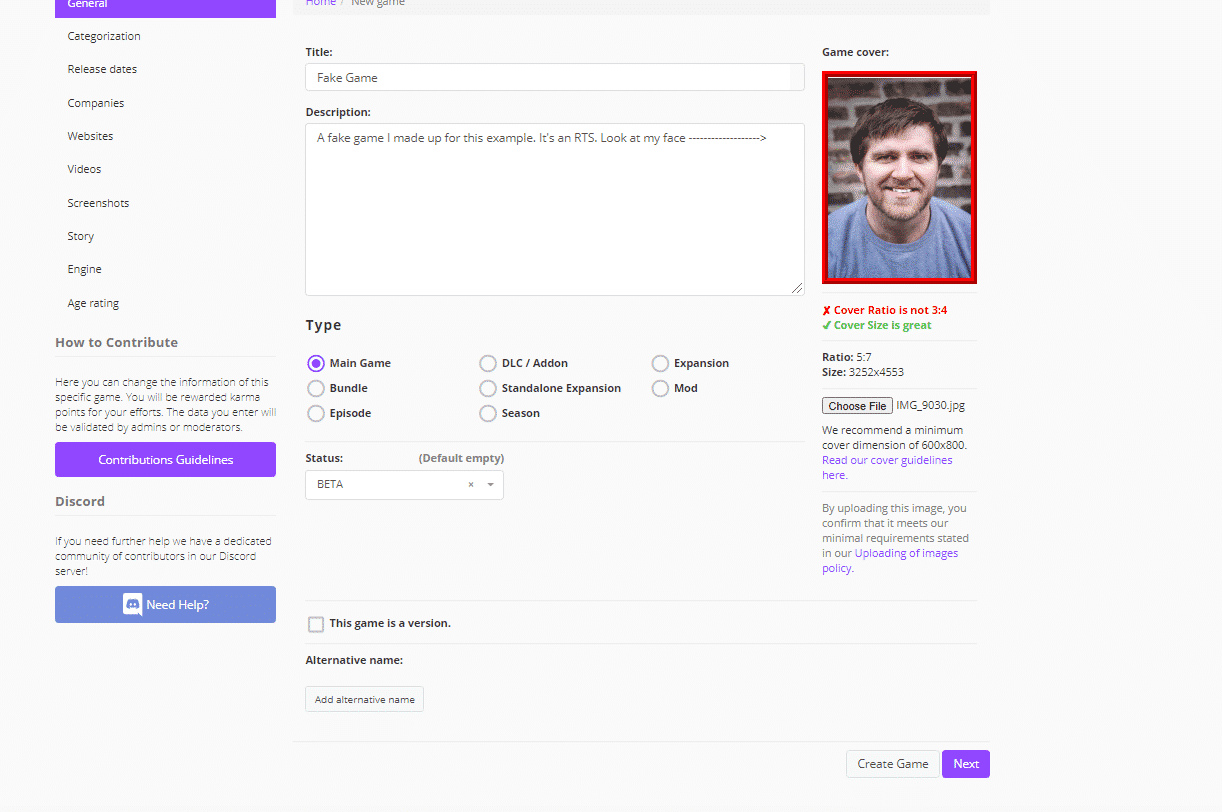Expand the Status dropdown arrow
This screenshot has height=812, width=1222.
click(491, 485)
